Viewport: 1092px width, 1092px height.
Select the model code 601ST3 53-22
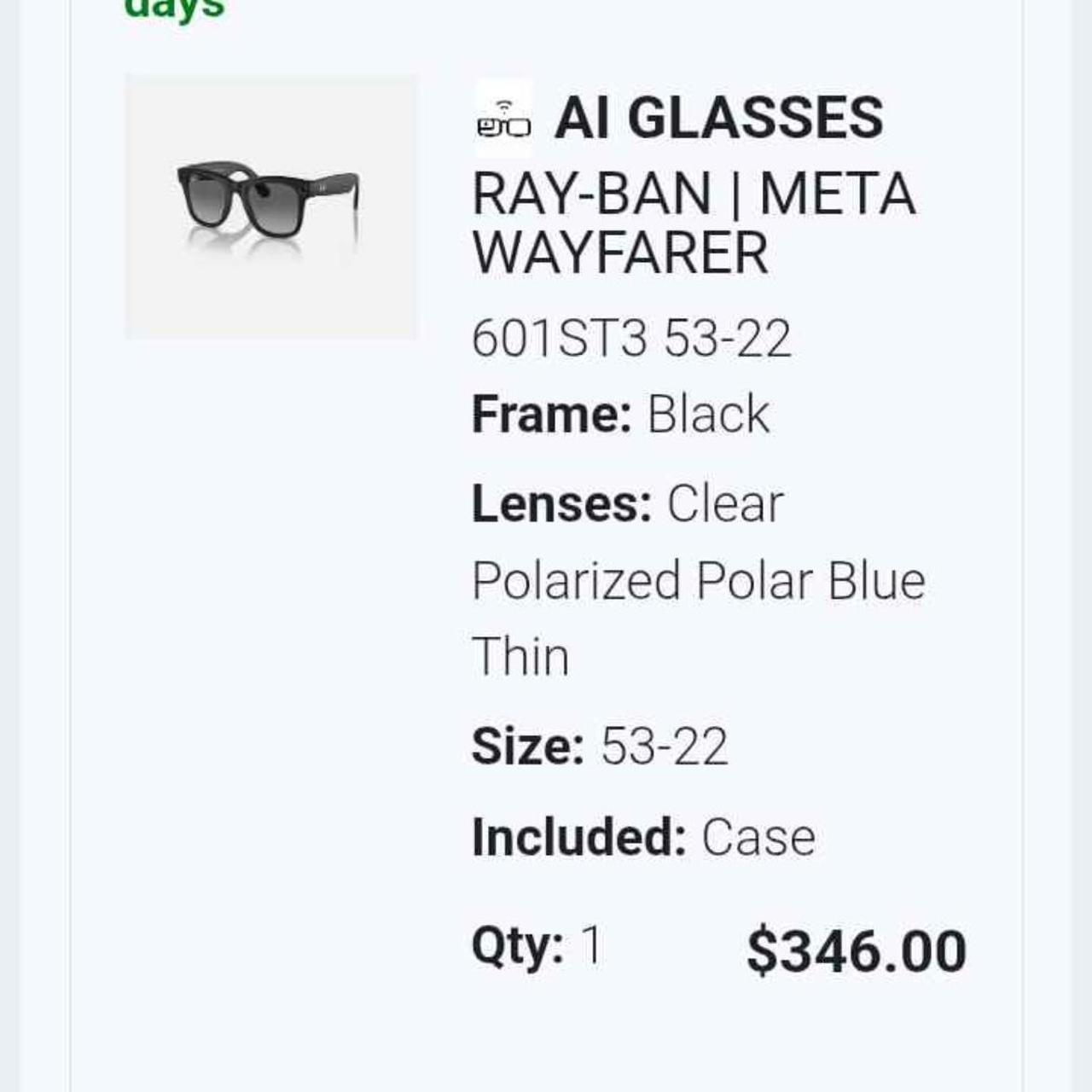tap(631, 338)
